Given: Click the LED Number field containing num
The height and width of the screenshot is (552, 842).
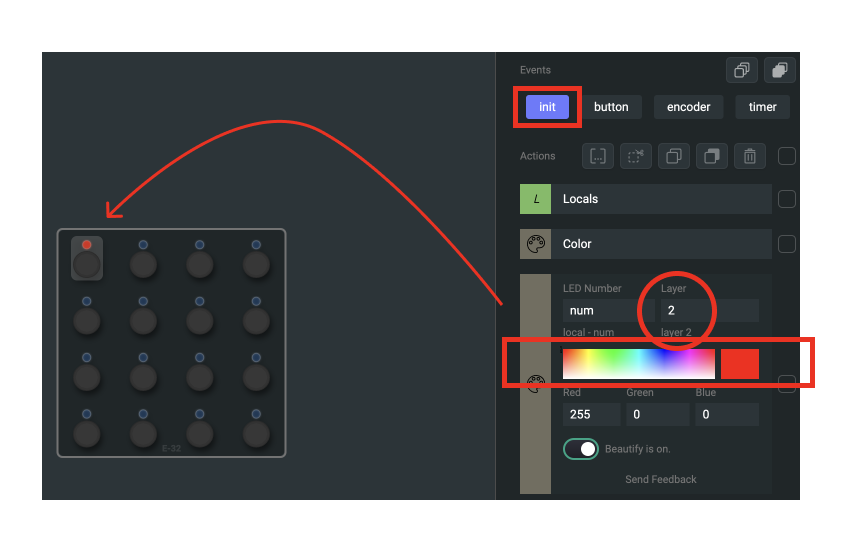Looking at the screenshot, I should pos(608,310).
